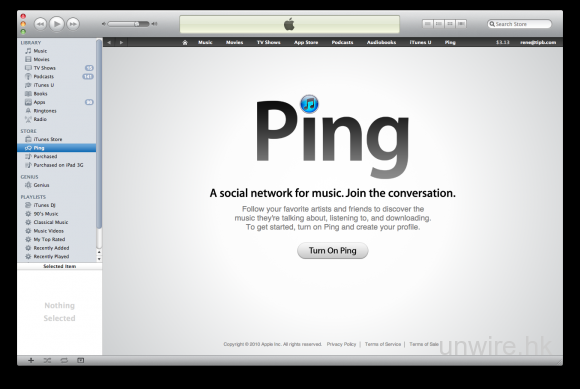The image size is (580, 389).
Task: Click the sidebar scroll up arrow
Action: click(99, 252)
